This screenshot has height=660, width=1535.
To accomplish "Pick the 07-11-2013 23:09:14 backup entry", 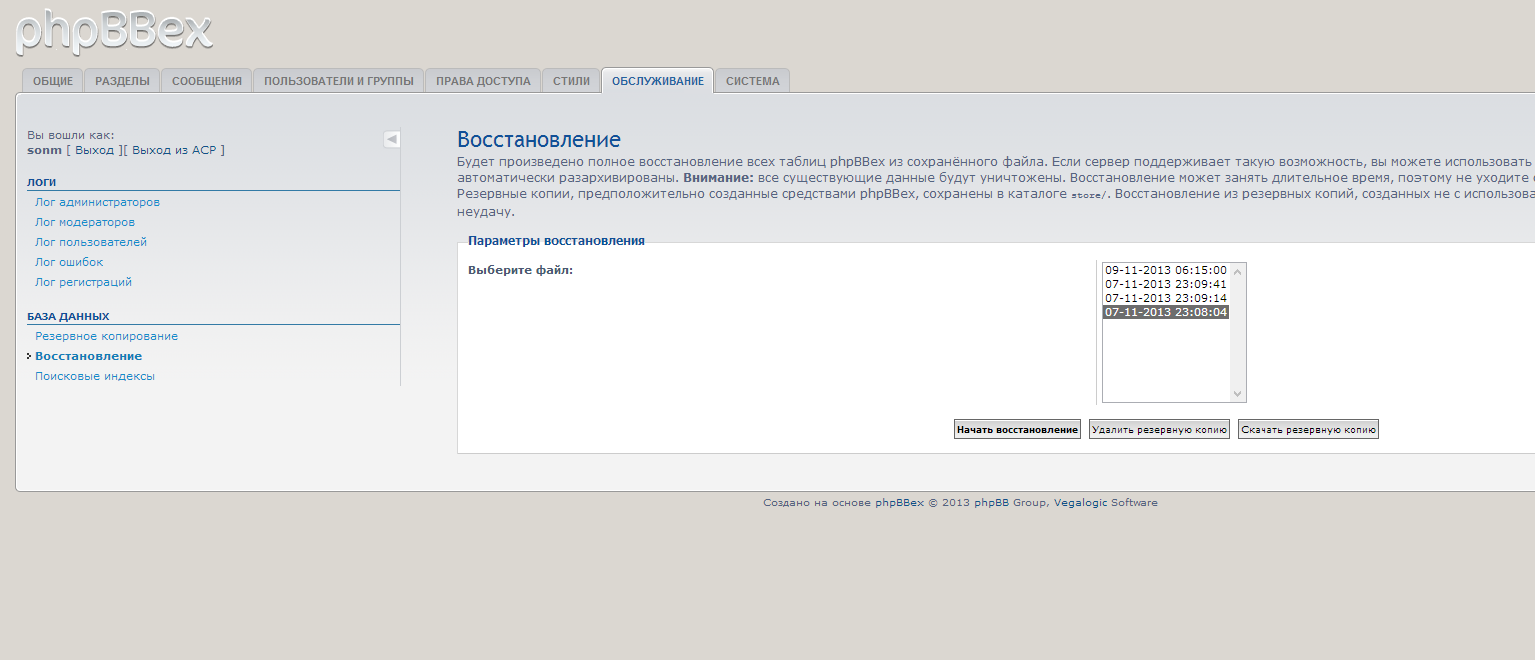I will click(x=1165, y=298).
